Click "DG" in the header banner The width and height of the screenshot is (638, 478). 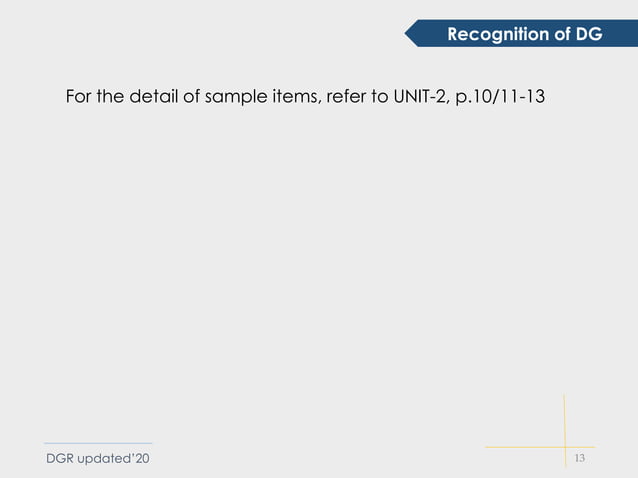(589, 34)
